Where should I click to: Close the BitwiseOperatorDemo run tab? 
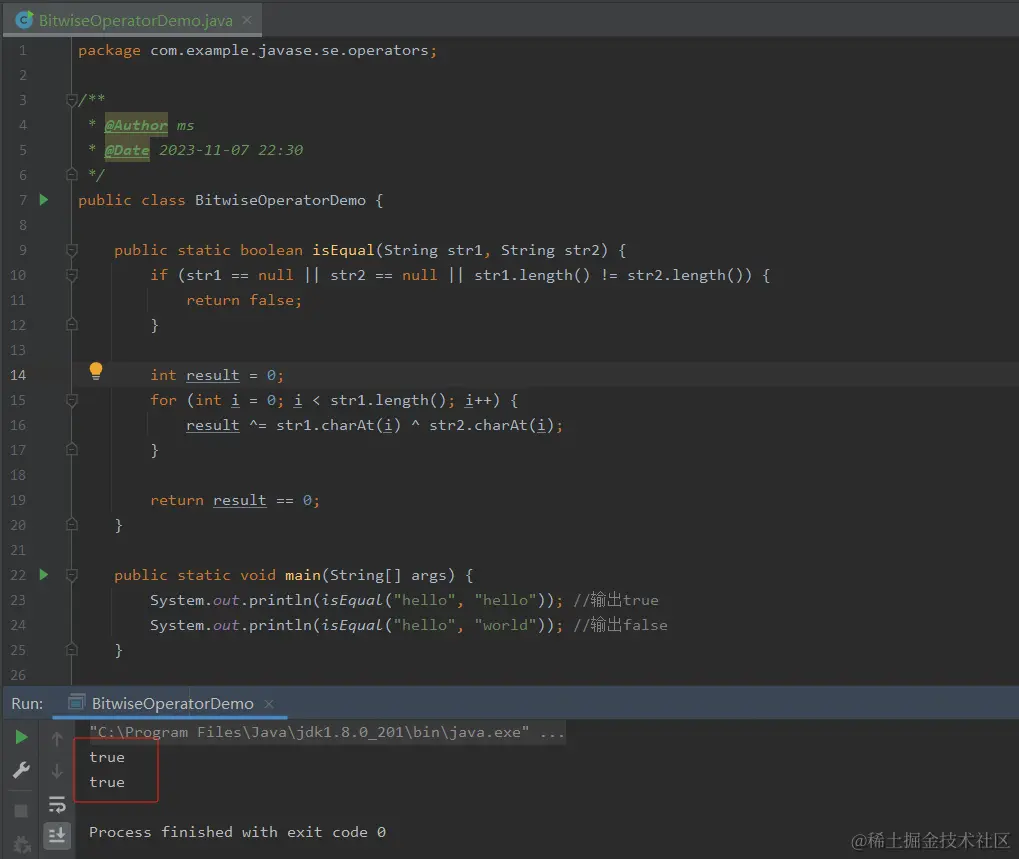269,704
